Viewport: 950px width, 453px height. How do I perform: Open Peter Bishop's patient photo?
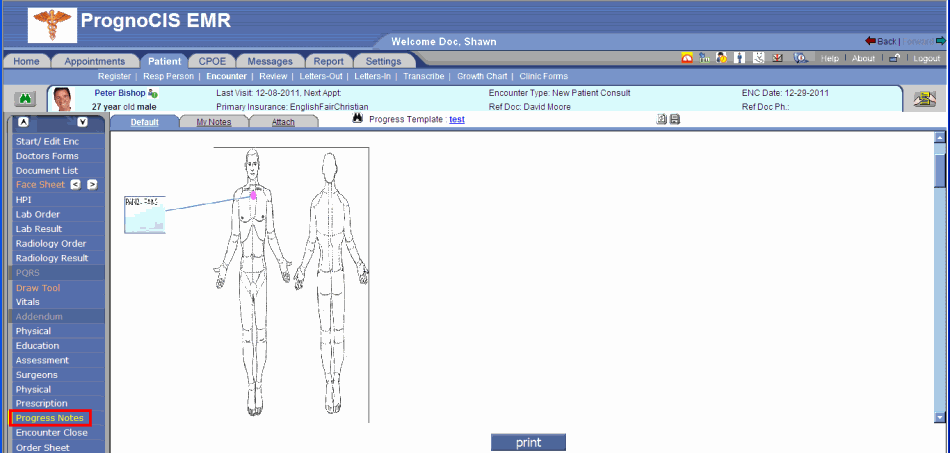[x=62, y=99]
